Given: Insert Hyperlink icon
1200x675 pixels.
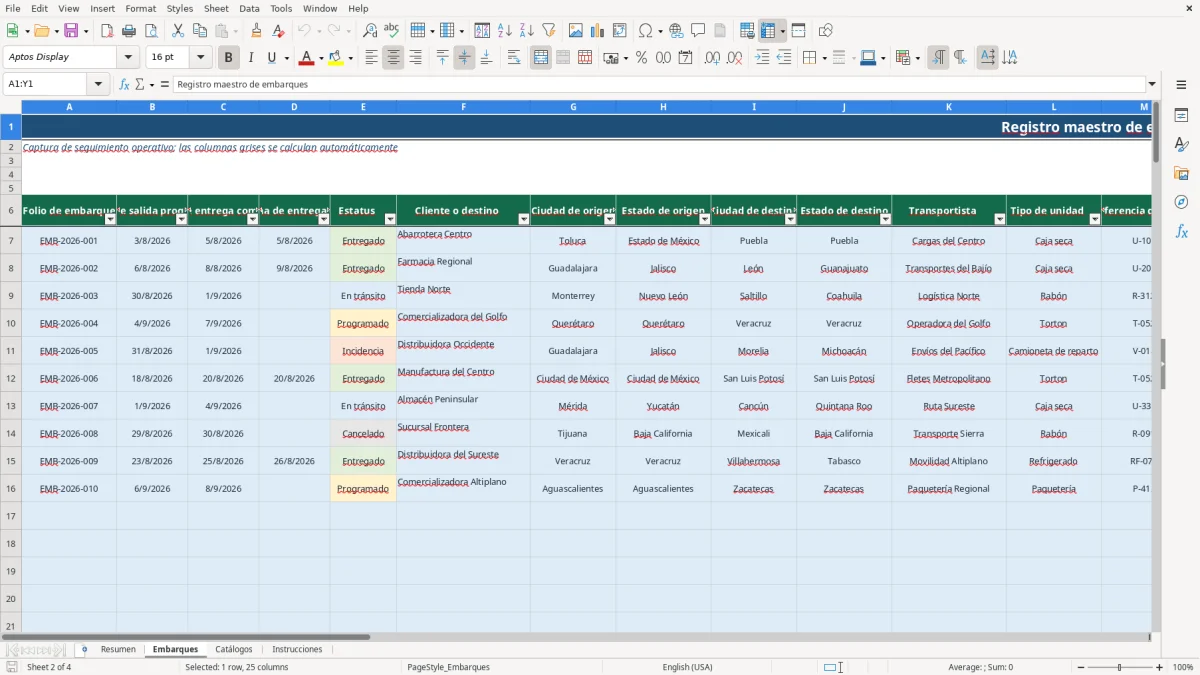Looking at the screenshot, I should tap(676, 31).
